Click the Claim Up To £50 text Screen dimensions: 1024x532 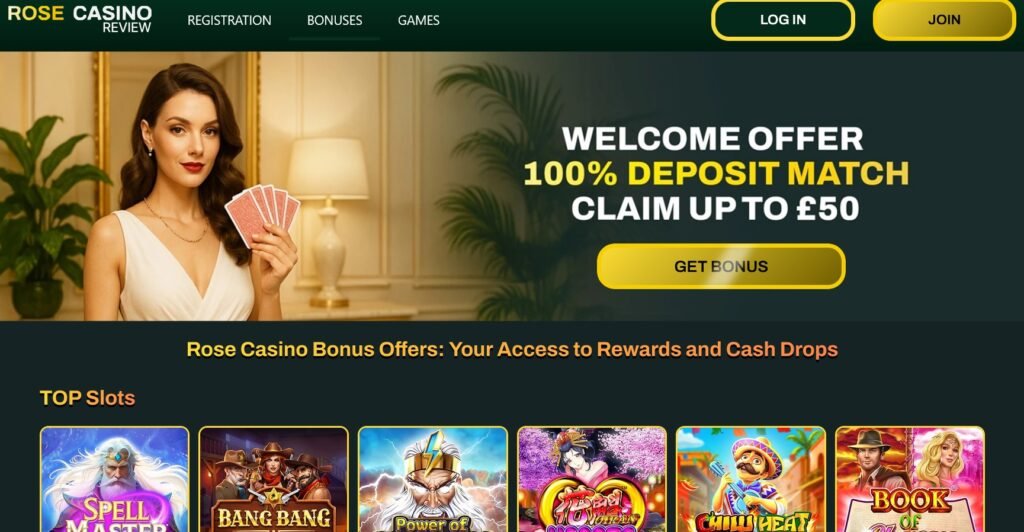[x=715, y=209]
